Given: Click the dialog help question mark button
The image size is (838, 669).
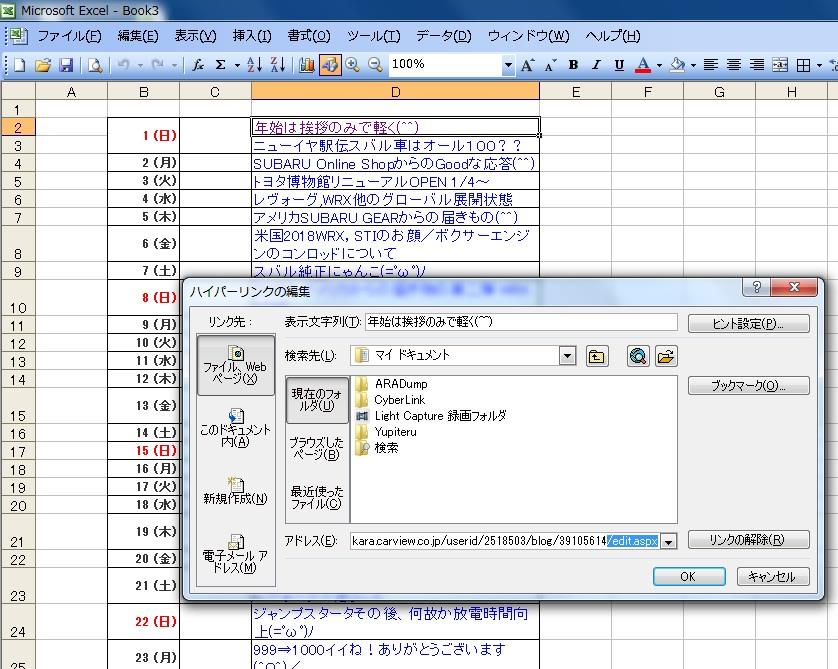Looking at the screenshot, I should 756,287.
